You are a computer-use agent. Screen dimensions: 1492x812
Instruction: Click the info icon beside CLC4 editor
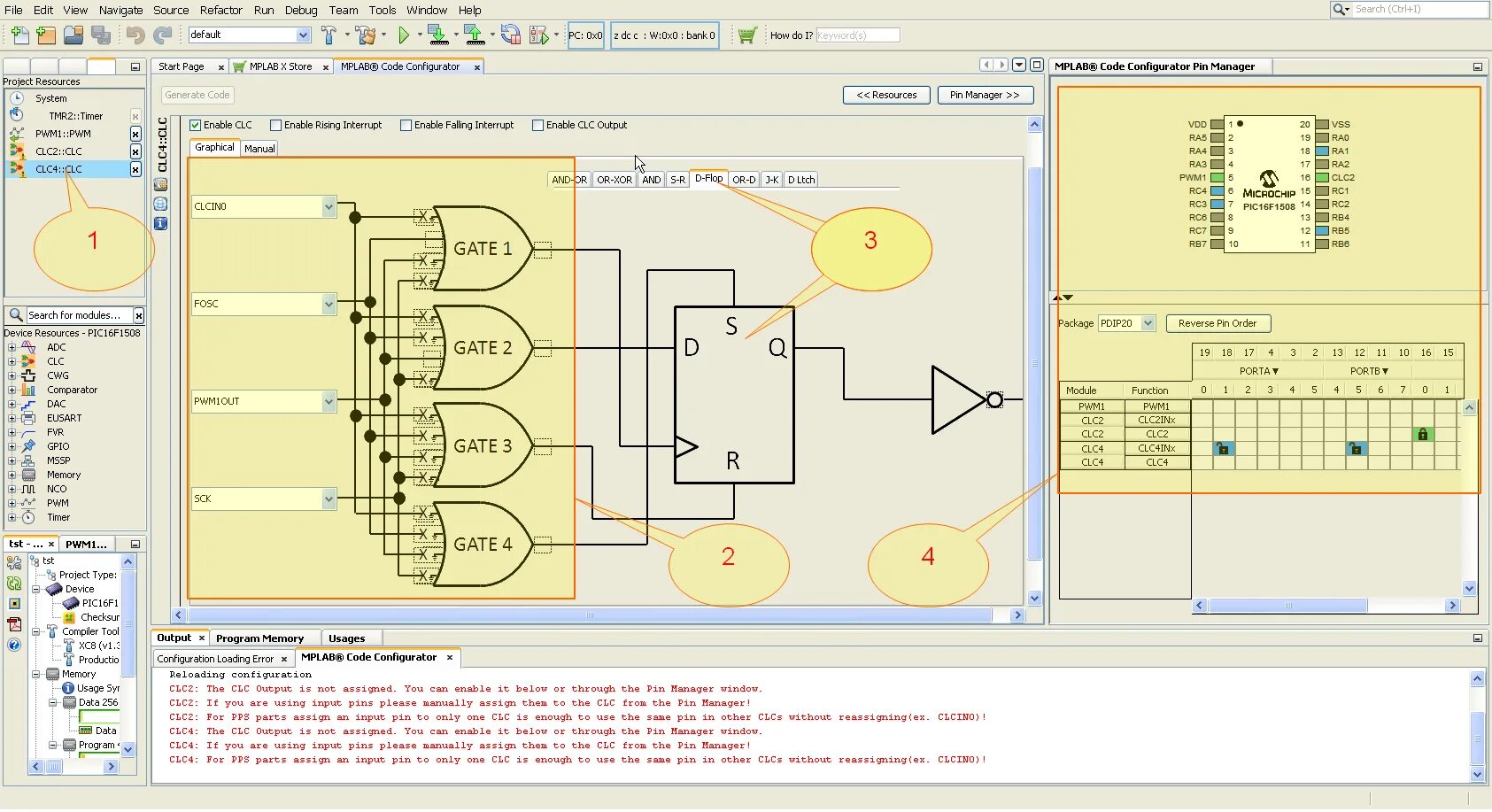click(160, 224)
